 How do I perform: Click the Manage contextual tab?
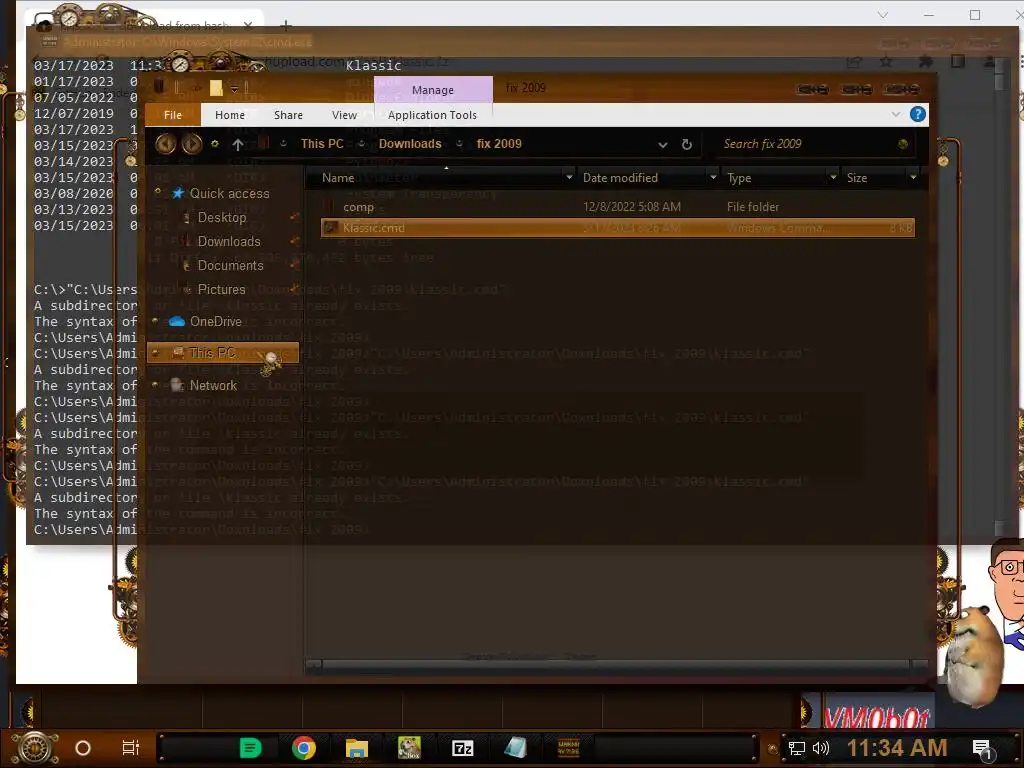coord(433,89)
